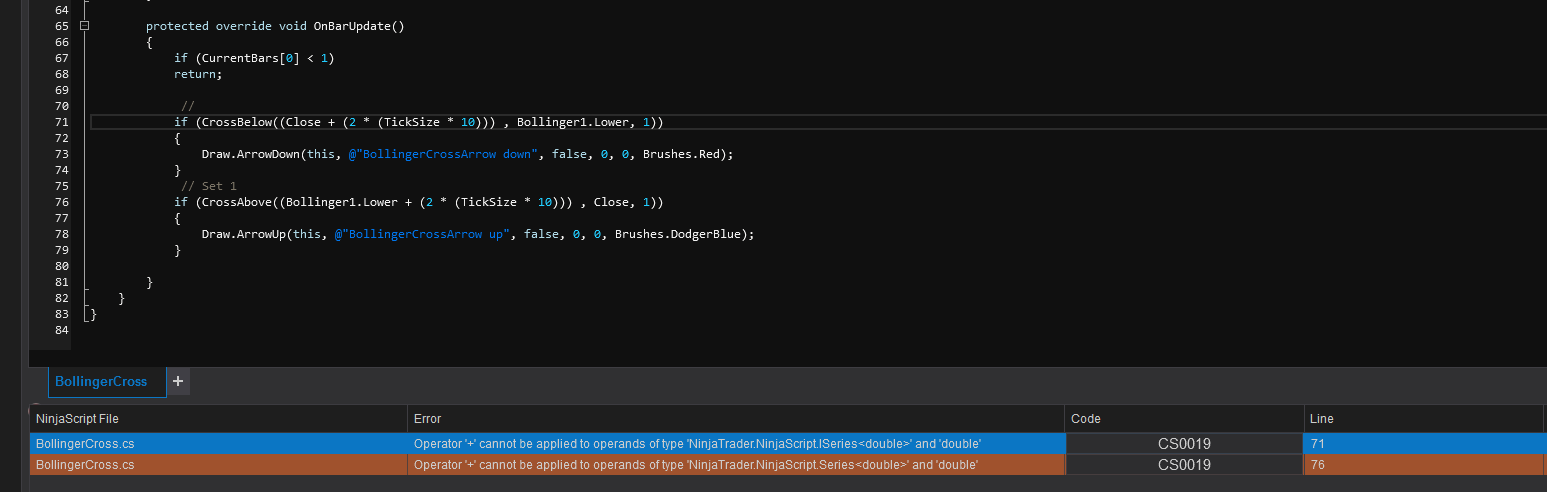Click line value 71 in the error grid
The width and height of the screenshot is (1547, 492).
1319,443
